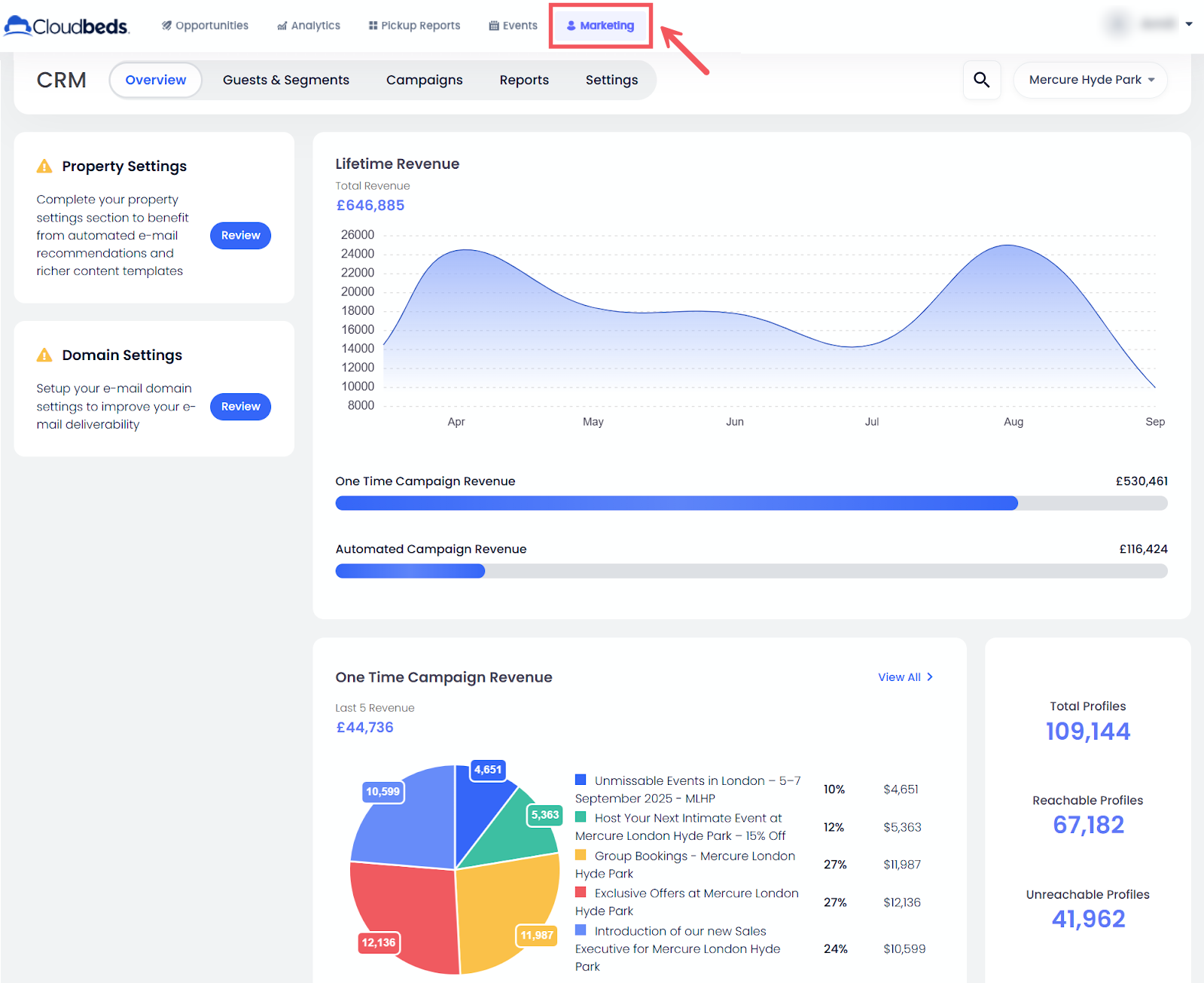Click the magnifying glass search icon
This screenshot has width=1204, height=983.
pyautogui.click(x=981, y=80)
